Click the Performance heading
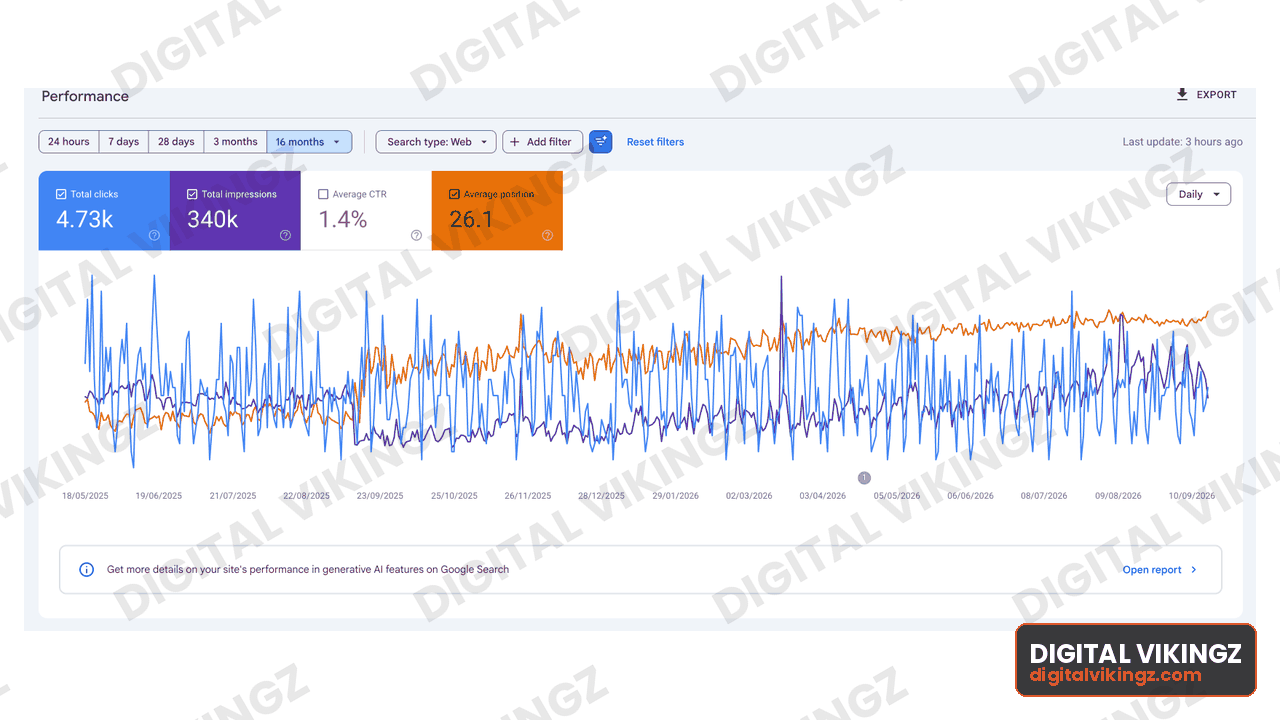Screen dimensions: 1280x720 [x=85, y=96]
